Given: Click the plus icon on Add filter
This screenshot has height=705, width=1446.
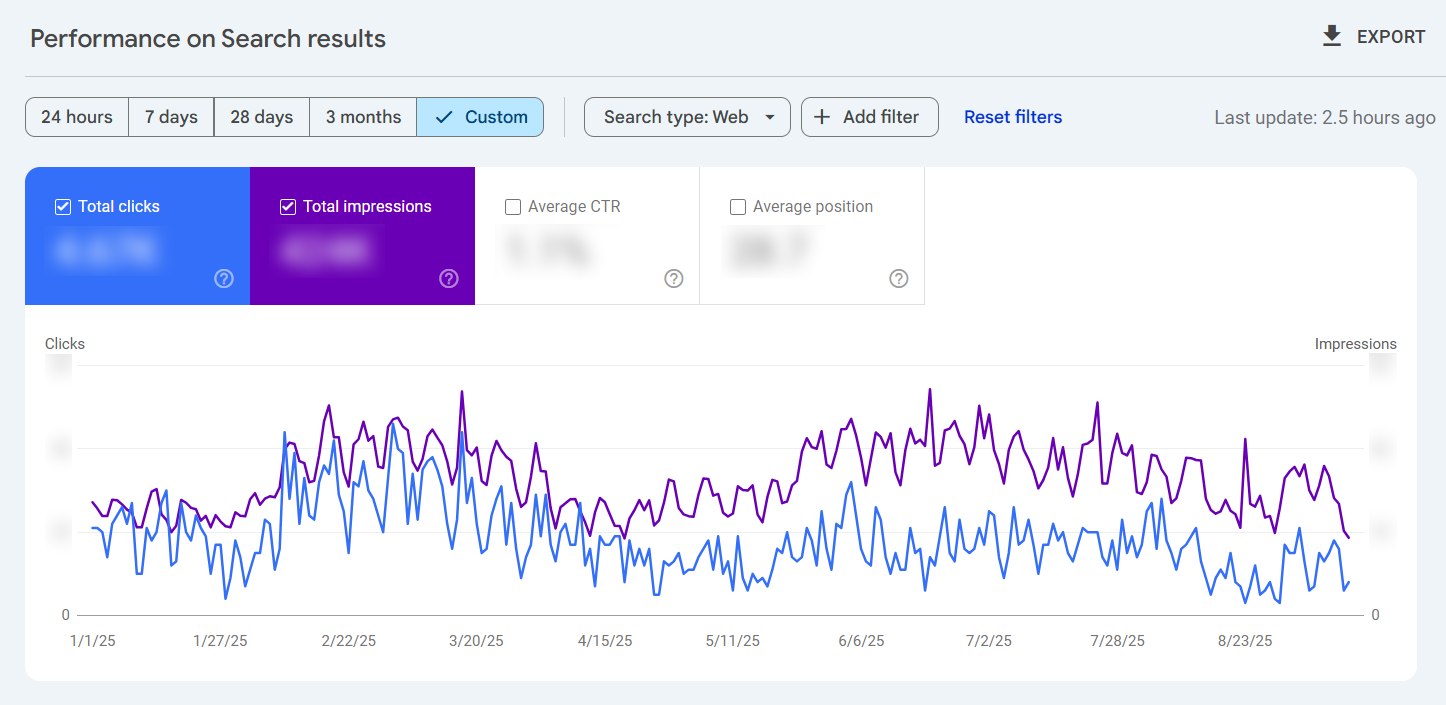Looking at the screenshot, I should pyautogui.click(x=822, y=117).
